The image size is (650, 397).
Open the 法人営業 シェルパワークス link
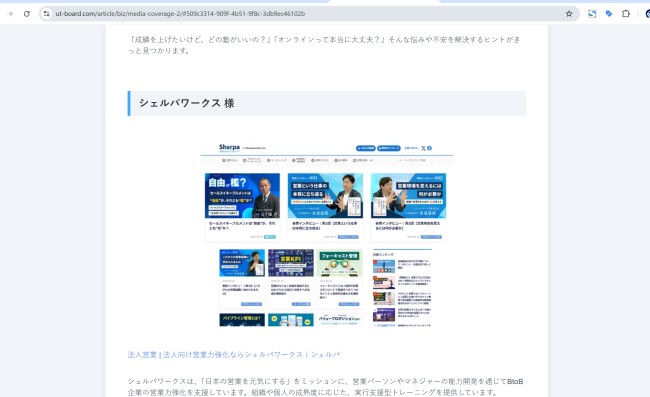coord(234,354)
